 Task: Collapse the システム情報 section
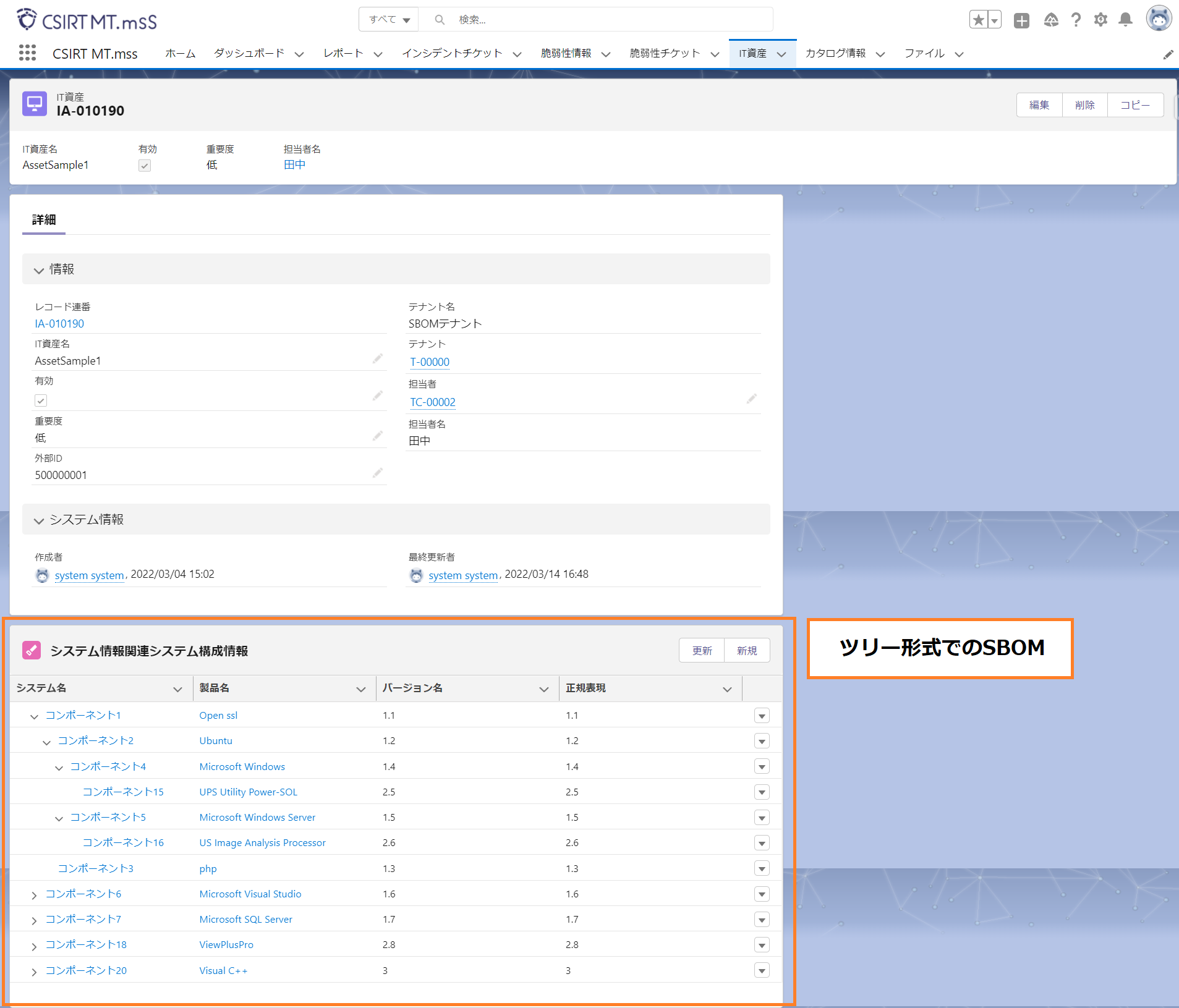pyautogui.click(x=39, y=520)
